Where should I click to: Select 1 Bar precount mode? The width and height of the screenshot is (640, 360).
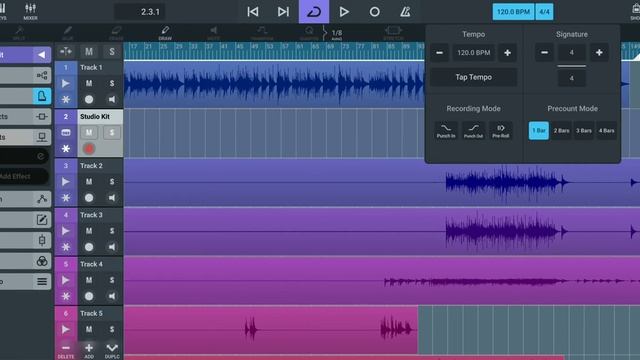(539, 131)
